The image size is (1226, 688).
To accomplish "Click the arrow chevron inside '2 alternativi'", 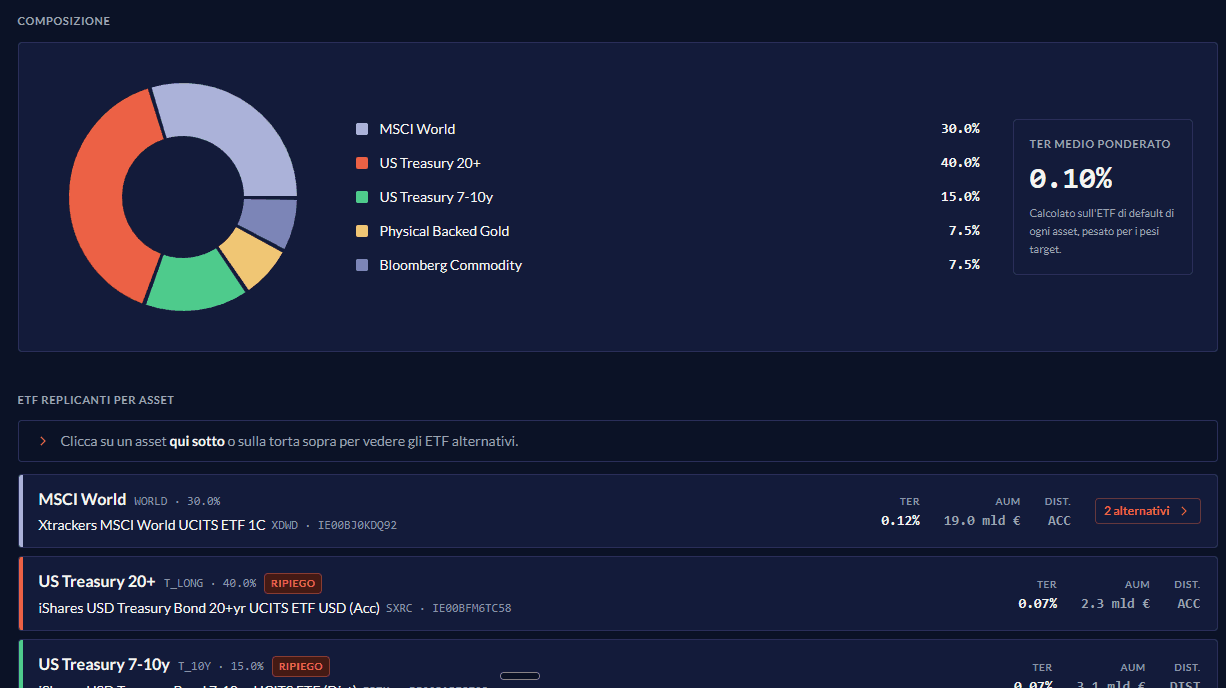I will tap(1184, 511).
